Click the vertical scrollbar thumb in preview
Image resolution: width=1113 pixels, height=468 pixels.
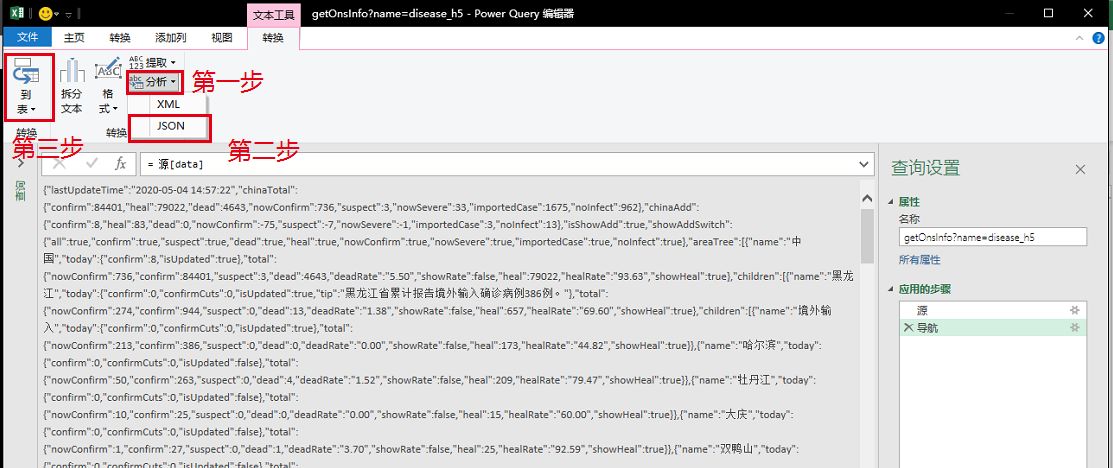pyautogui.click(x=867, y=237)
